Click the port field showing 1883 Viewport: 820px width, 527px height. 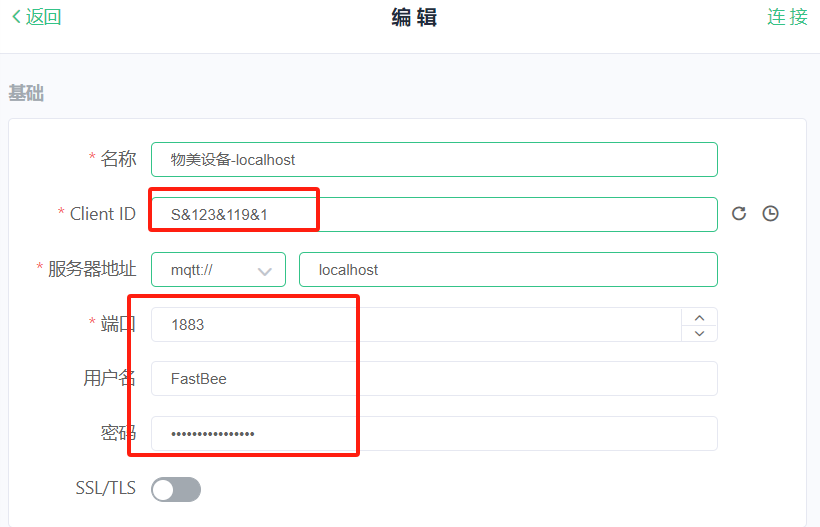click(415, 325)
